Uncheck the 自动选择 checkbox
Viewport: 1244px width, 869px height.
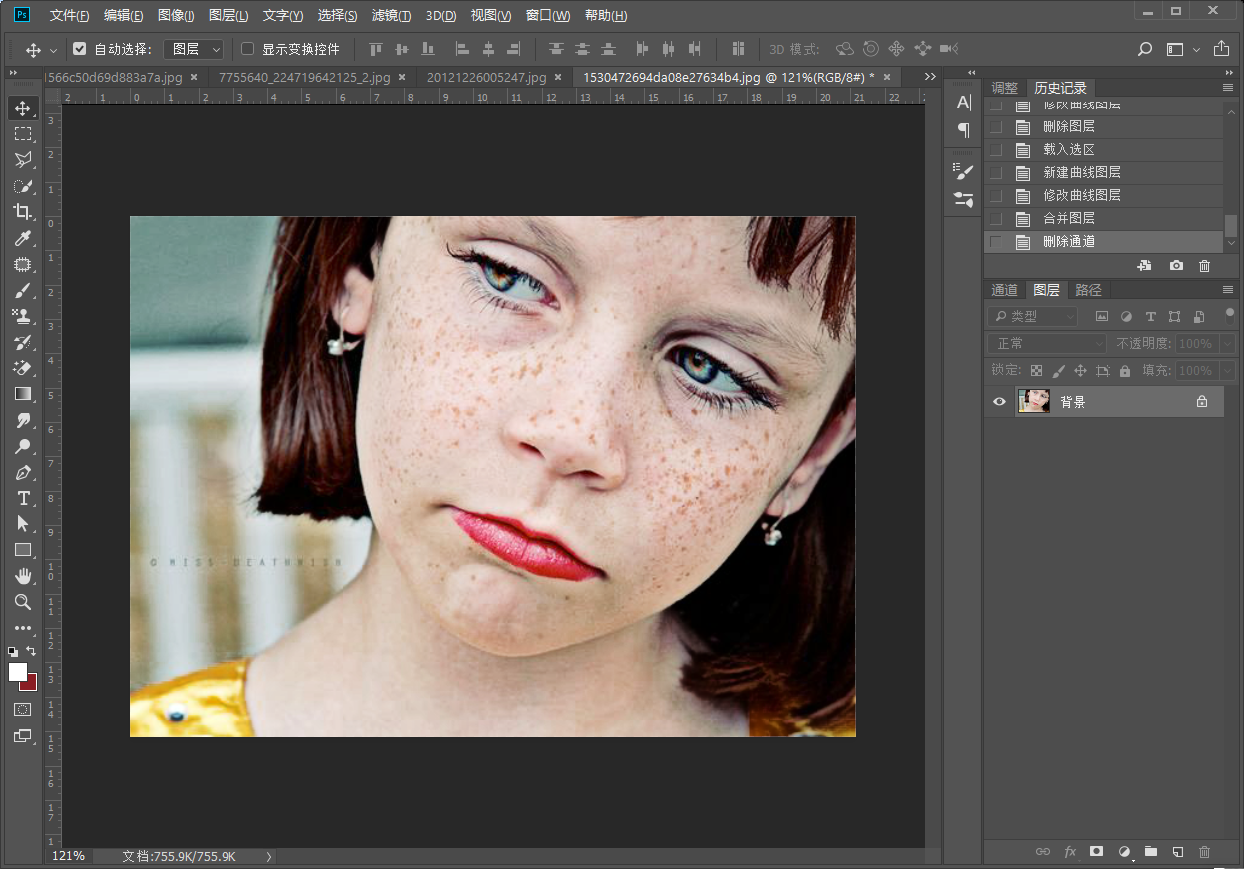tap(80, 49)
